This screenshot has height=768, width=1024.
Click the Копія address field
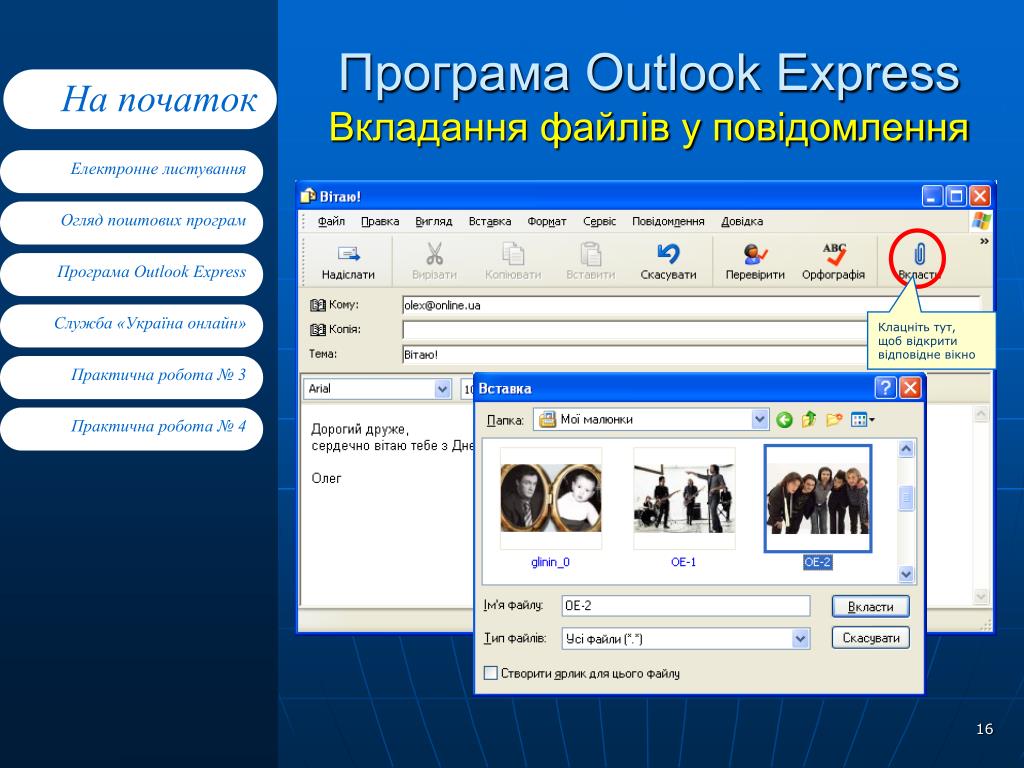[x=634, y=330]
